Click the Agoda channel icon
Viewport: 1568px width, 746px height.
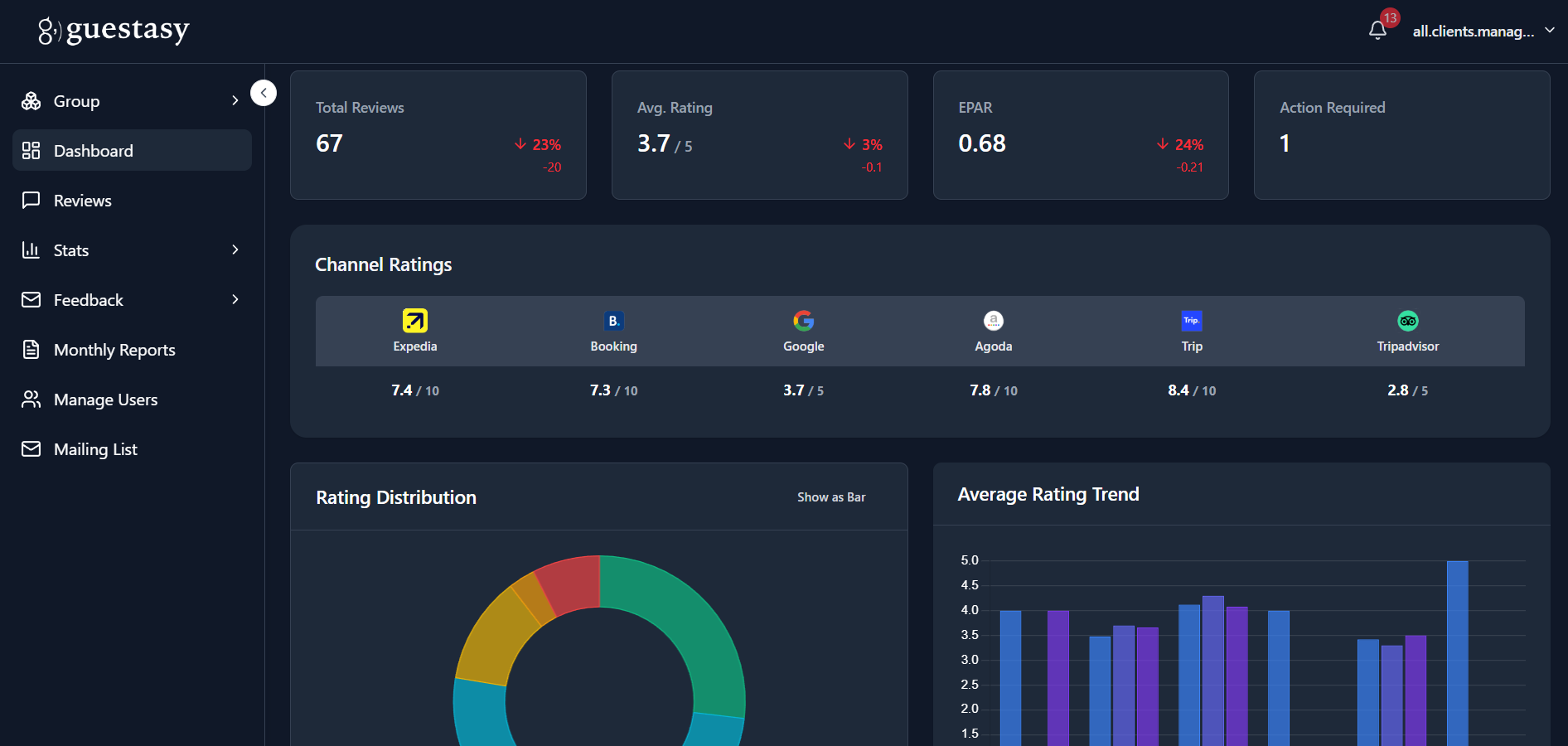click(x=993, y=320)
